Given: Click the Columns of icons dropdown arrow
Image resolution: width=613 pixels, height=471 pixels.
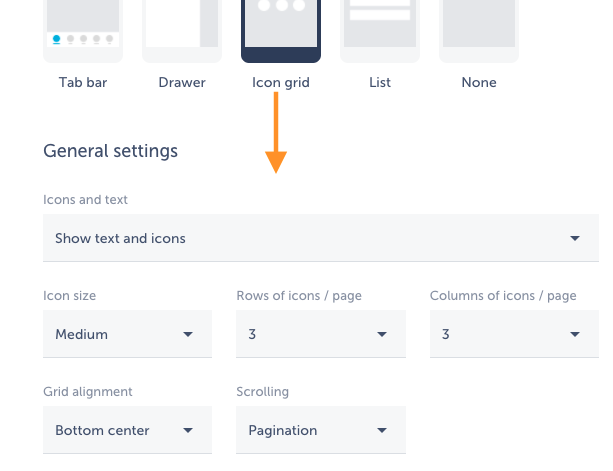Looking at the screenshot, I should [575, 334].
